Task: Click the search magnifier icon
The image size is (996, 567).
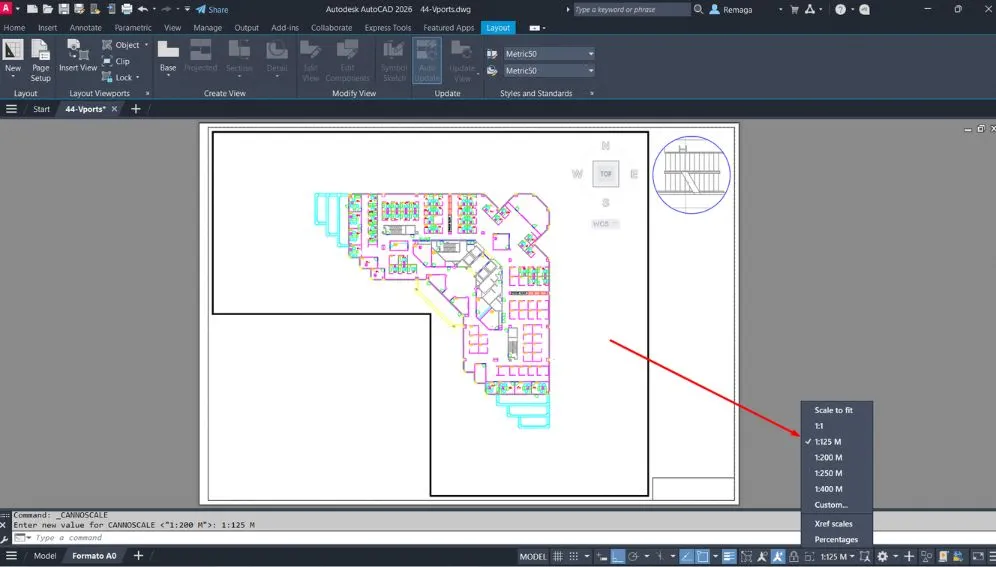Action: [x=698, y=9]
